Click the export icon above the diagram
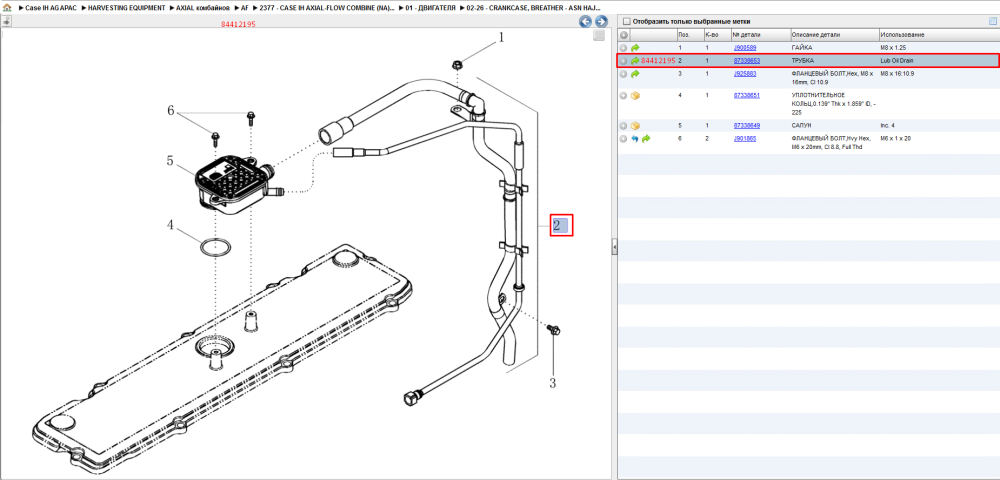Viewport: 1000px width, 480px height. (x=6, y=21)
